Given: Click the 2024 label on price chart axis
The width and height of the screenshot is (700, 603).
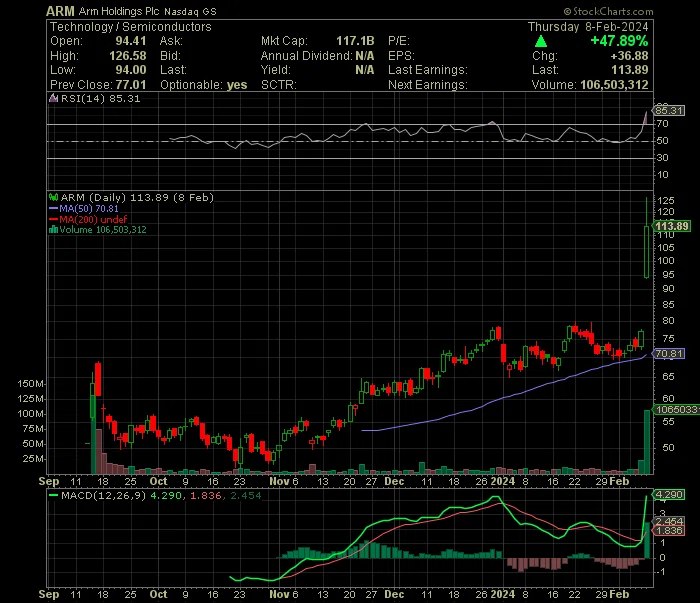Looking at the screenshot, I should tap(503, 482).
